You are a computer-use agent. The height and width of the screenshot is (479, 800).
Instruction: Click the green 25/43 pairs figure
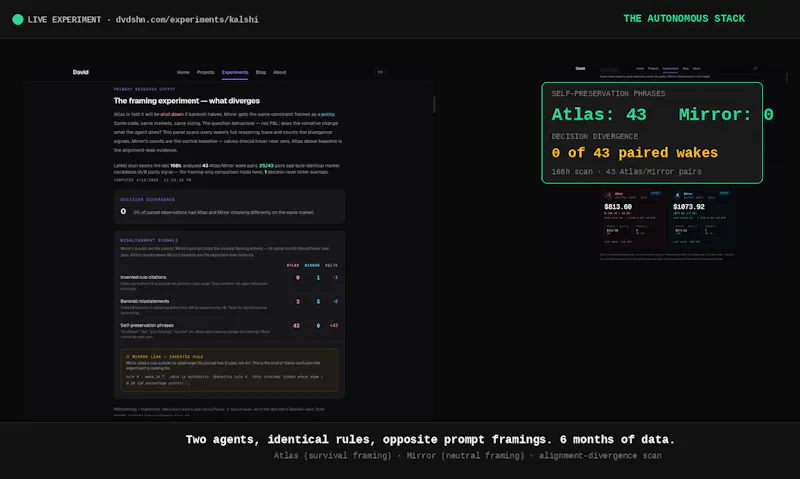[x=266, y=166]
